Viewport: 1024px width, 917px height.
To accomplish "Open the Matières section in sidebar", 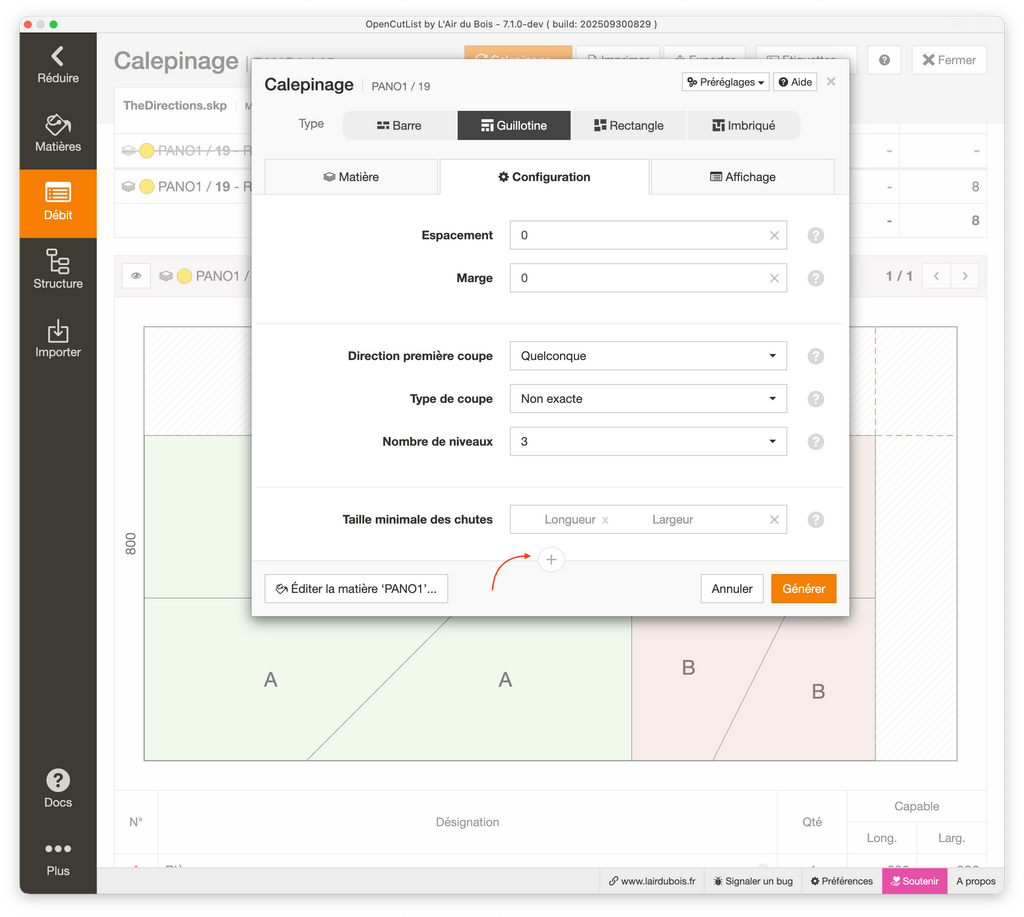I will (x=58, y=133).
